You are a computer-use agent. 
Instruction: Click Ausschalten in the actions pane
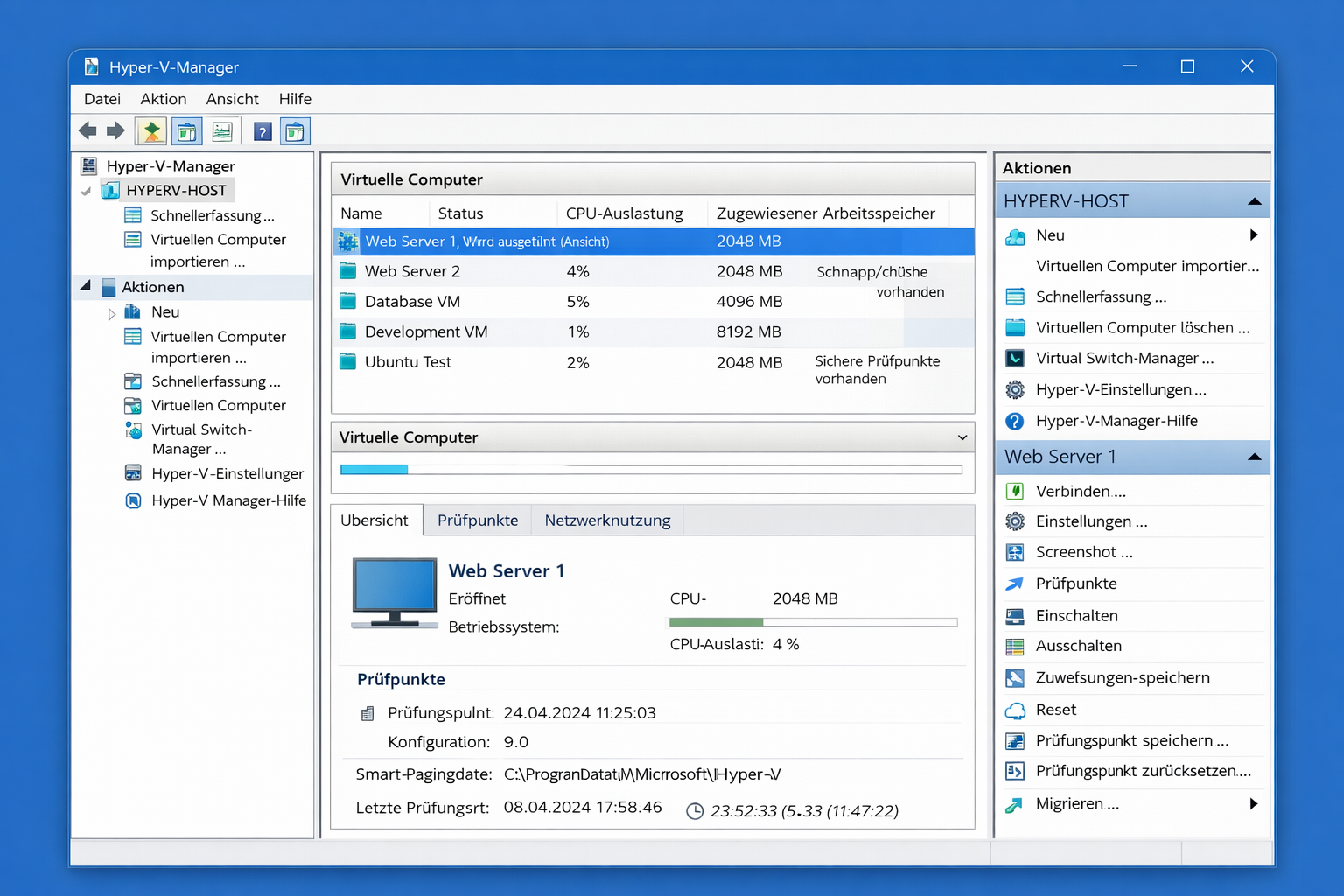[x=1078, y=646]
